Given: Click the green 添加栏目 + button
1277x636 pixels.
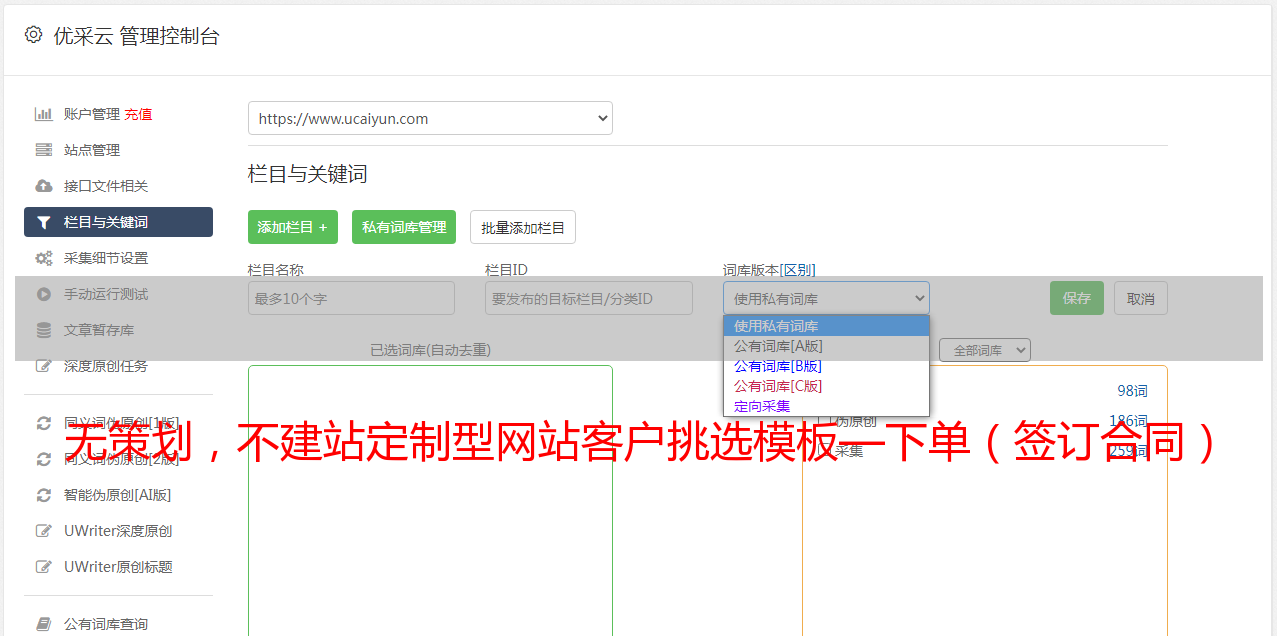Looking at the screenshot, I should coord(293,227).
